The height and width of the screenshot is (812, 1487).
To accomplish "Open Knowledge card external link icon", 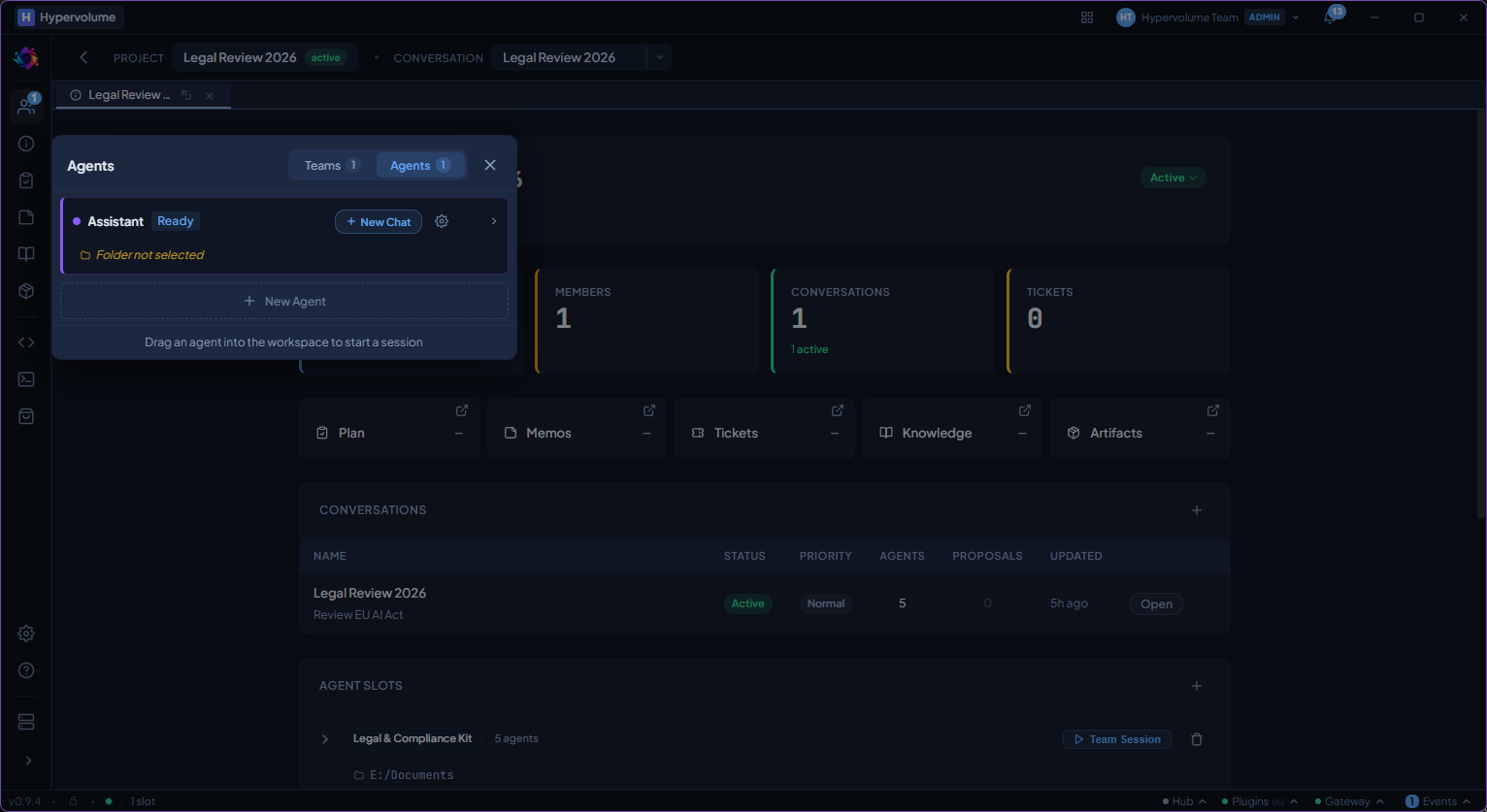I will pos(1025,410).
